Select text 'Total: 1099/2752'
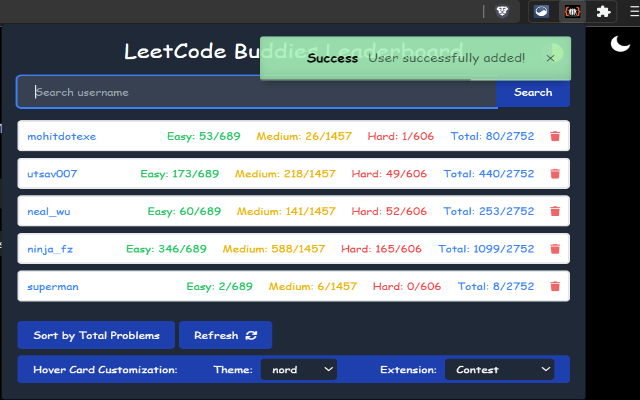 pyautogui.click(x=486, y=249)
